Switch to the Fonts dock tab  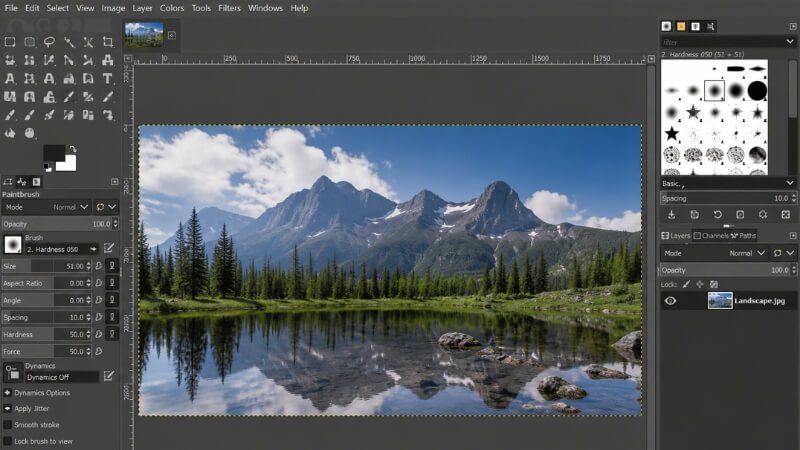point(695,26)
